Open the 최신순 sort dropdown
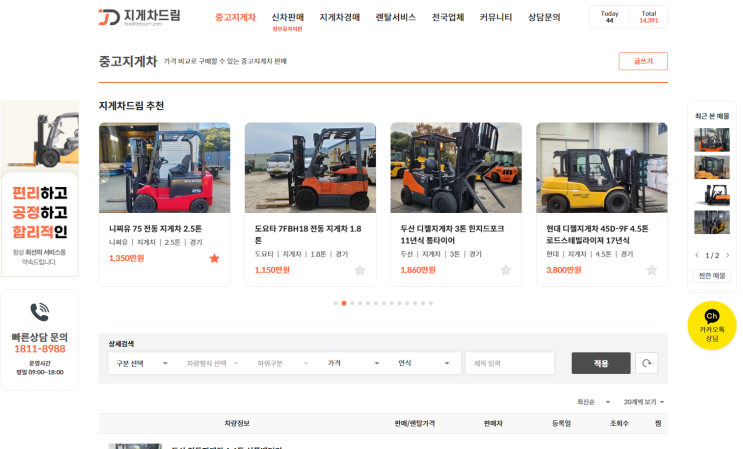743x449 pixels. coord(593,402)
